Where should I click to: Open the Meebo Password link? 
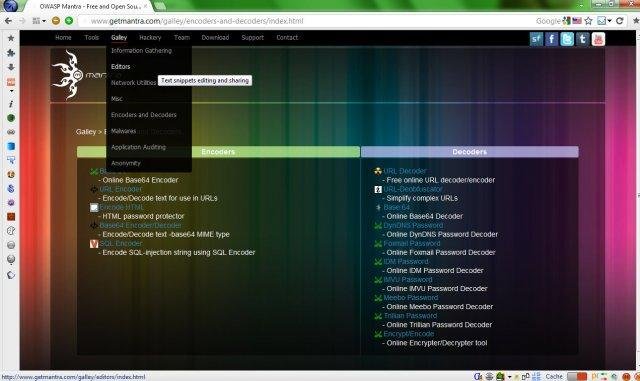pos(411,298)
